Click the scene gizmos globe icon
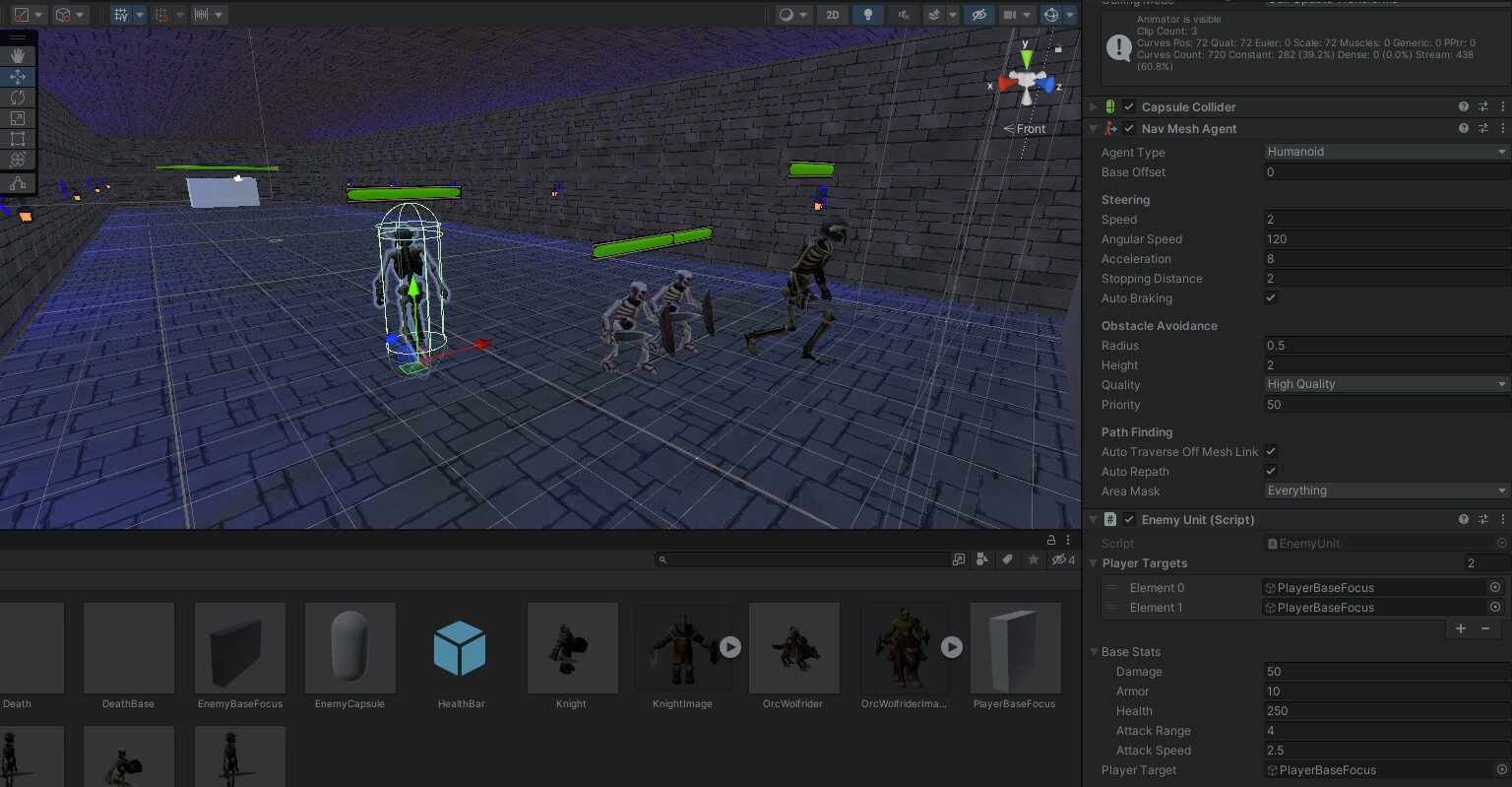 [1051, 15]
